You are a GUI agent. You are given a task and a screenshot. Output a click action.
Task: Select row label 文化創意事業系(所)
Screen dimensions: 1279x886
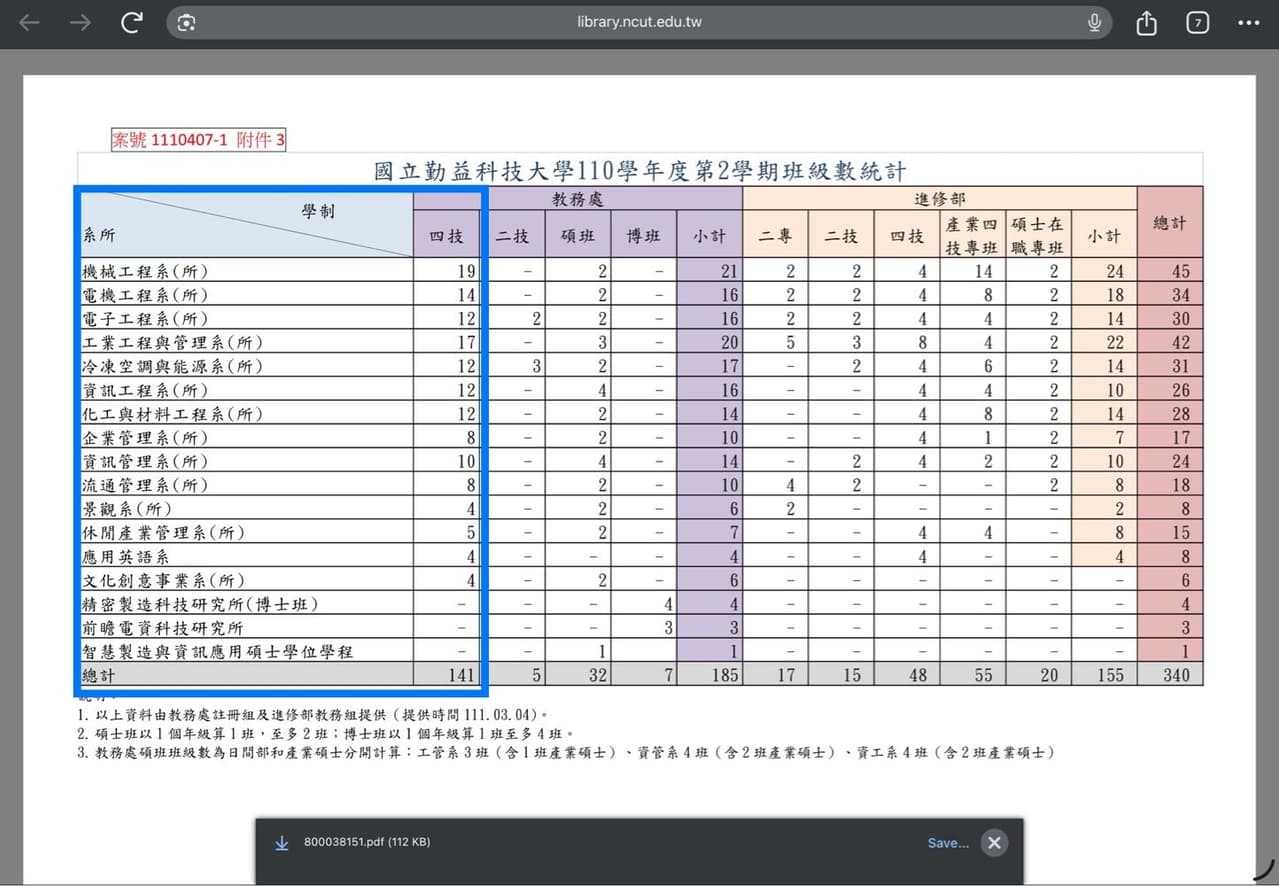[164, 580]
